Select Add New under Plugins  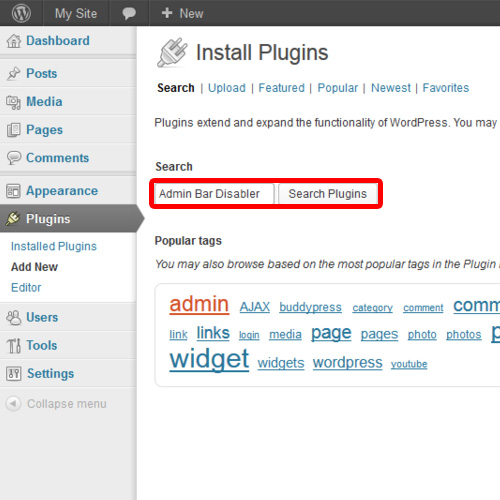[x=34, y=267]
